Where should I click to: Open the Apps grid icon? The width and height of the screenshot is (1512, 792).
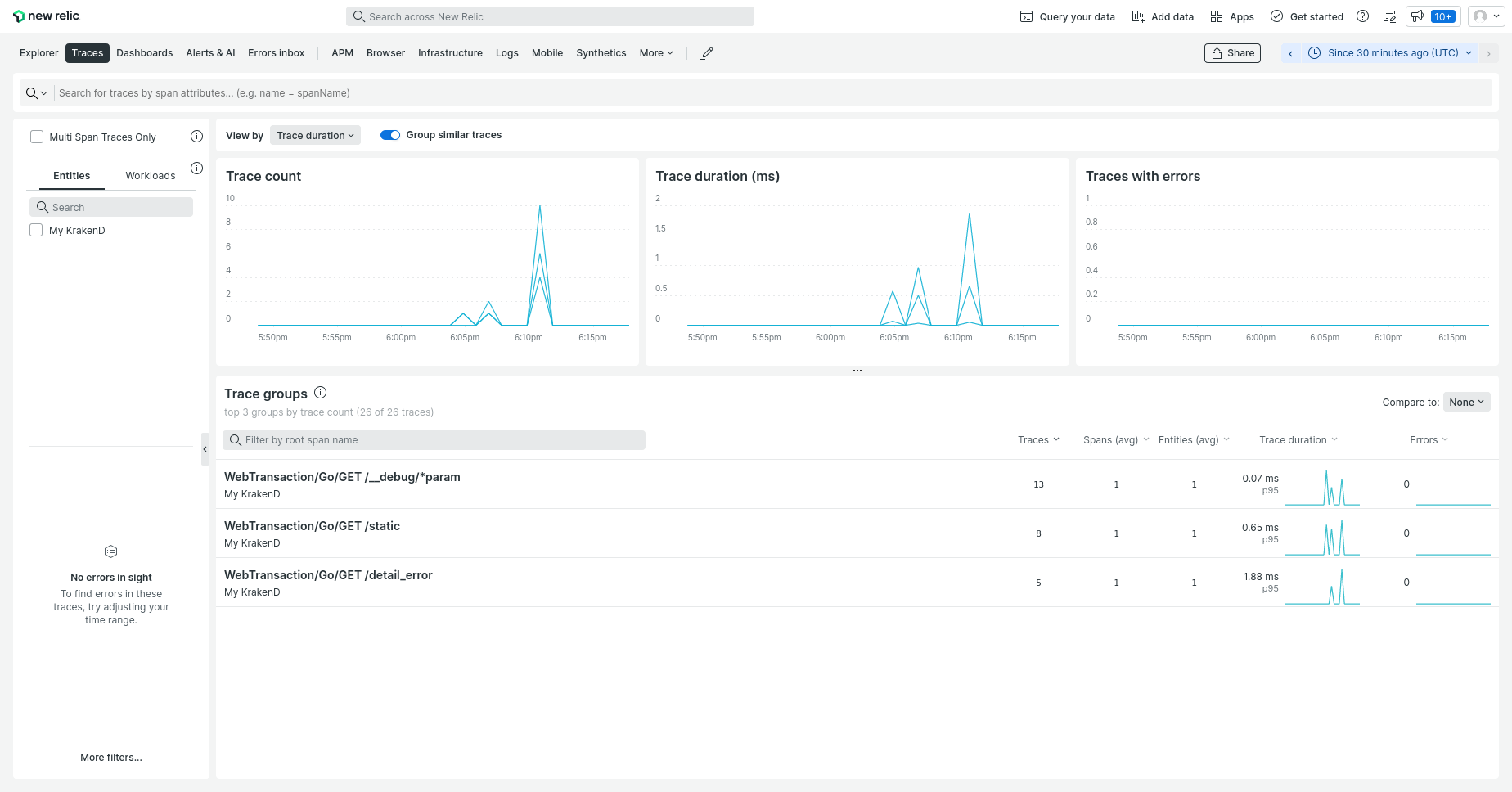click(1217, 16)
